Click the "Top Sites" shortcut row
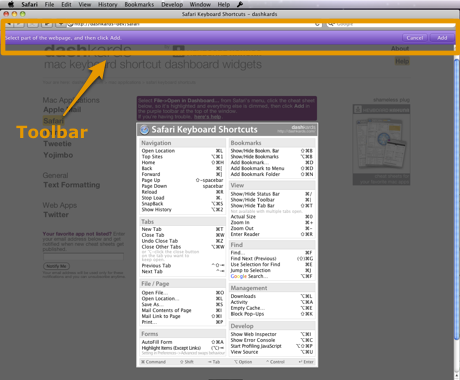The height and width of the screenshot is (380, 460). tap(182, 157)
